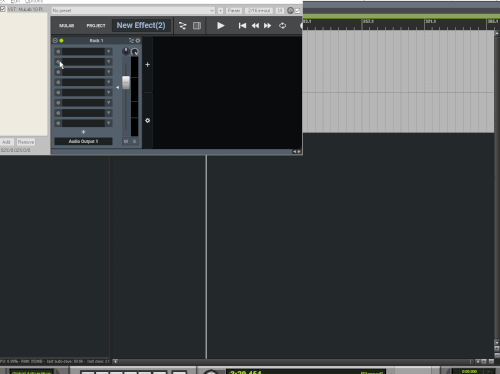Open dropdown arrow of eighth rack slot
The width and height of the screenshot is (500, 374).
pos(109,123)
